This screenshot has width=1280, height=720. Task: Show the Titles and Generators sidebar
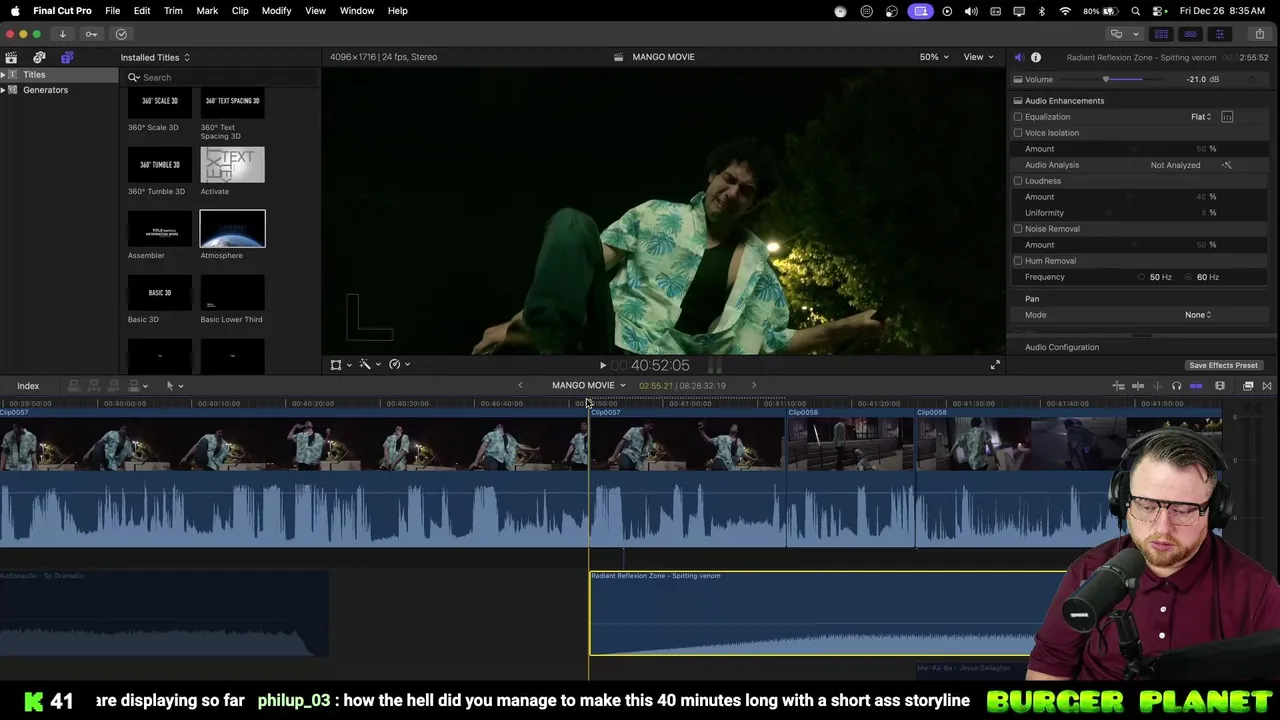(x=67, y=57)
